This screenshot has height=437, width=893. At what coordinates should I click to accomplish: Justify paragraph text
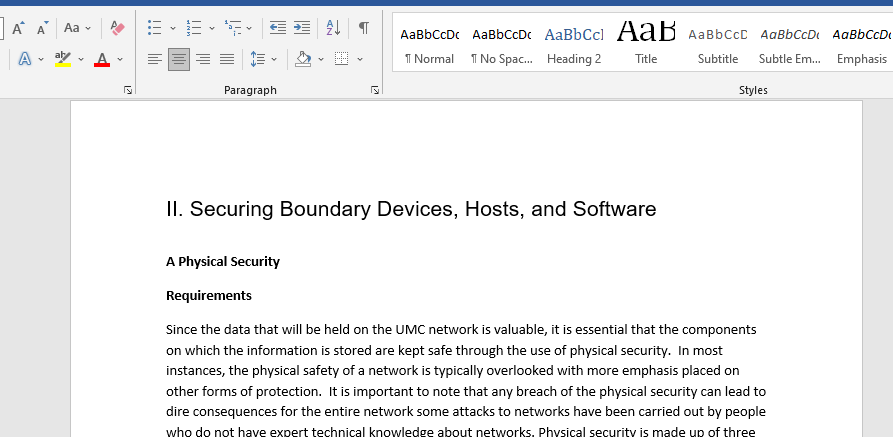point(227,59)
